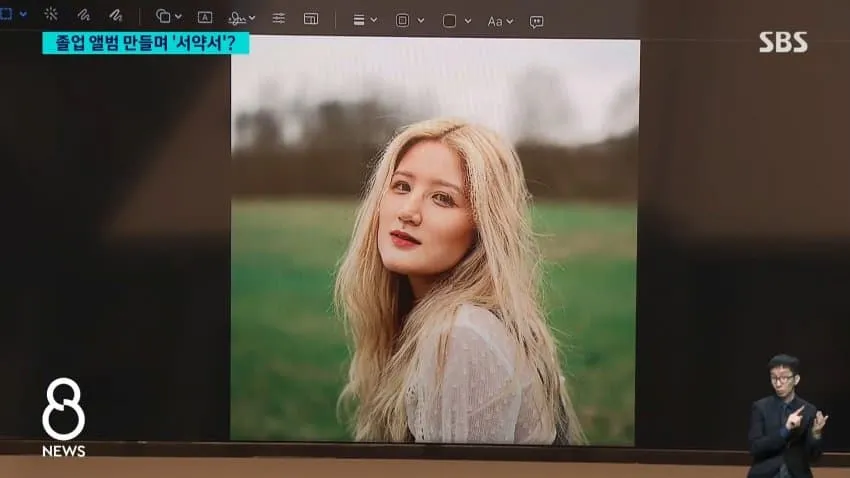The width and height of the screenshot is (850, 478).
Task: Open the selection tool type dropdown arrow
Action: coord(23,14)
